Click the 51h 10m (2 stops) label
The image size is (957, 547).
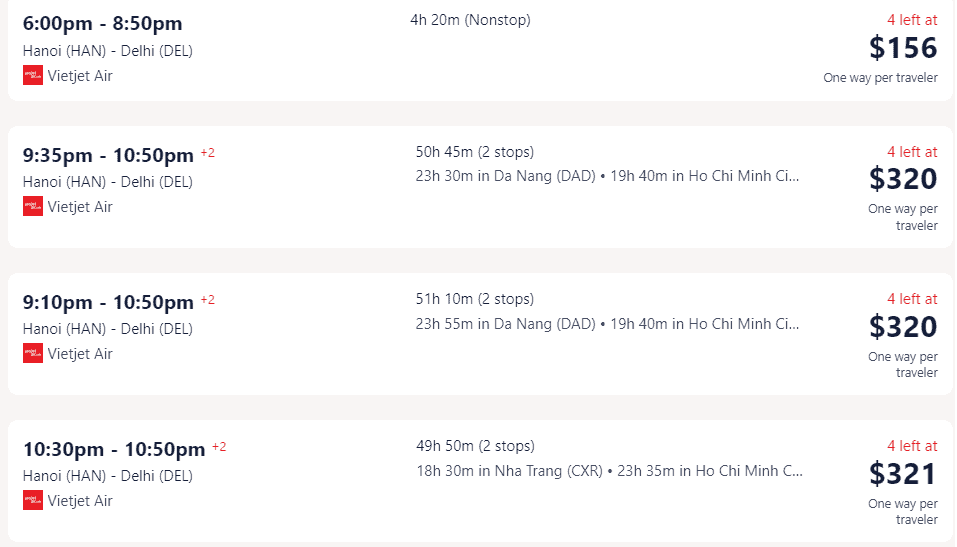point(475,299)
